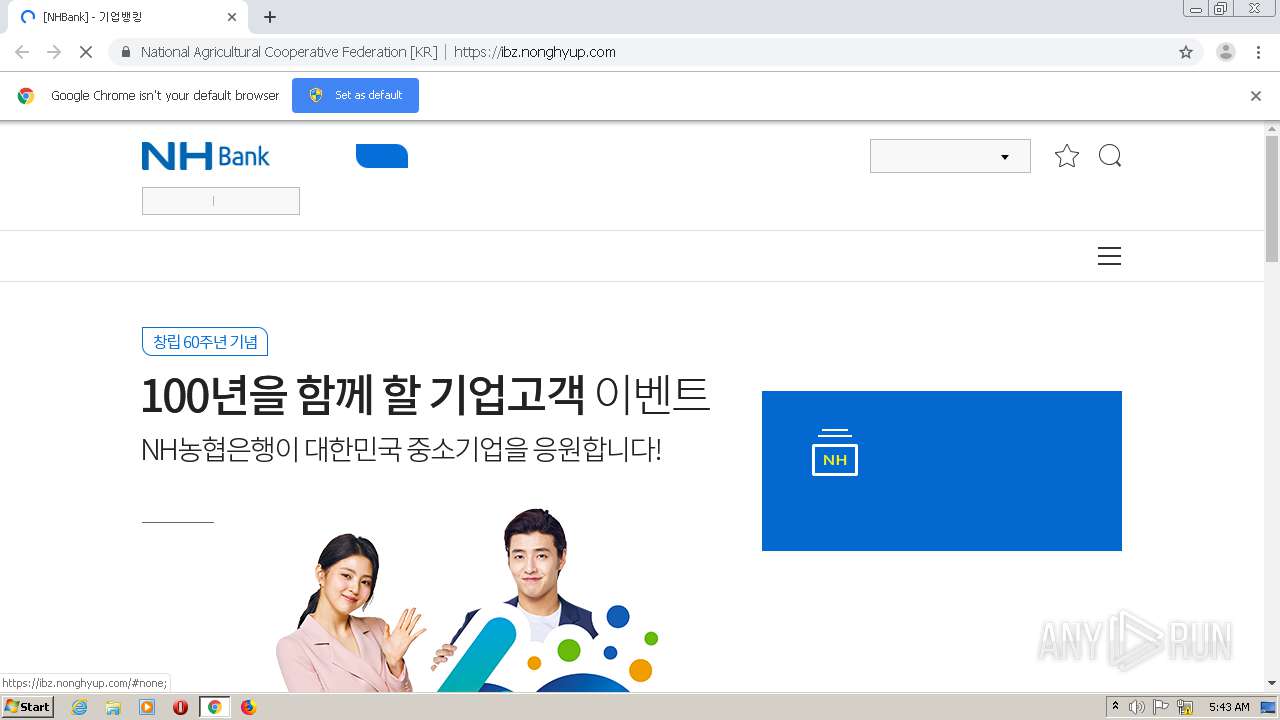Launch Internet Explorer from taskbar
The height and width of the screenshot is (720, 1280).
point(79,707)
